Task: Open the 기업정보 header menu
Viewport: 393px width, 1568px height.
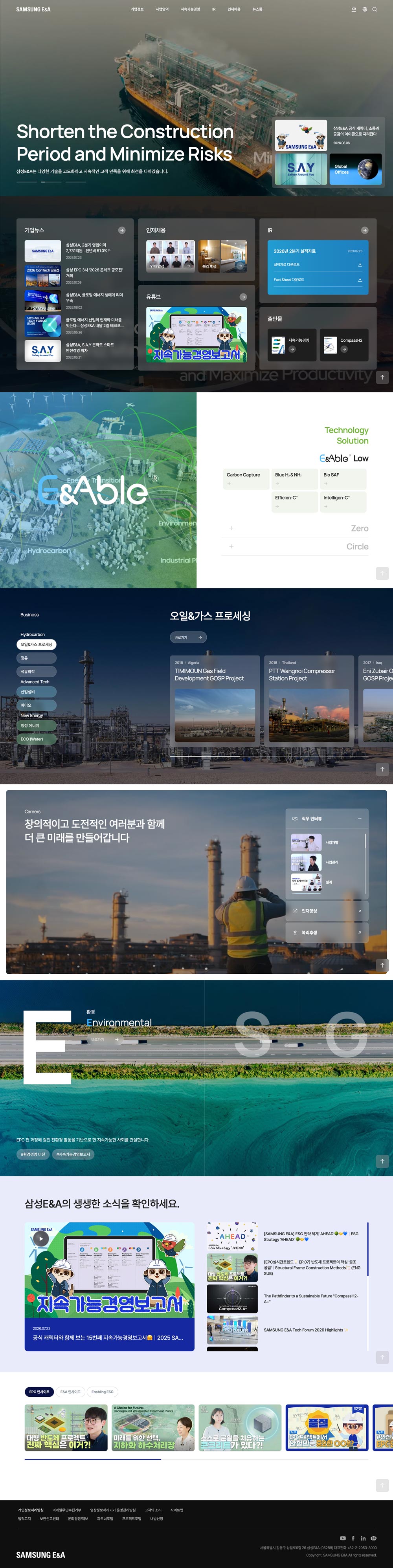Action: click(x=137, y=10)
